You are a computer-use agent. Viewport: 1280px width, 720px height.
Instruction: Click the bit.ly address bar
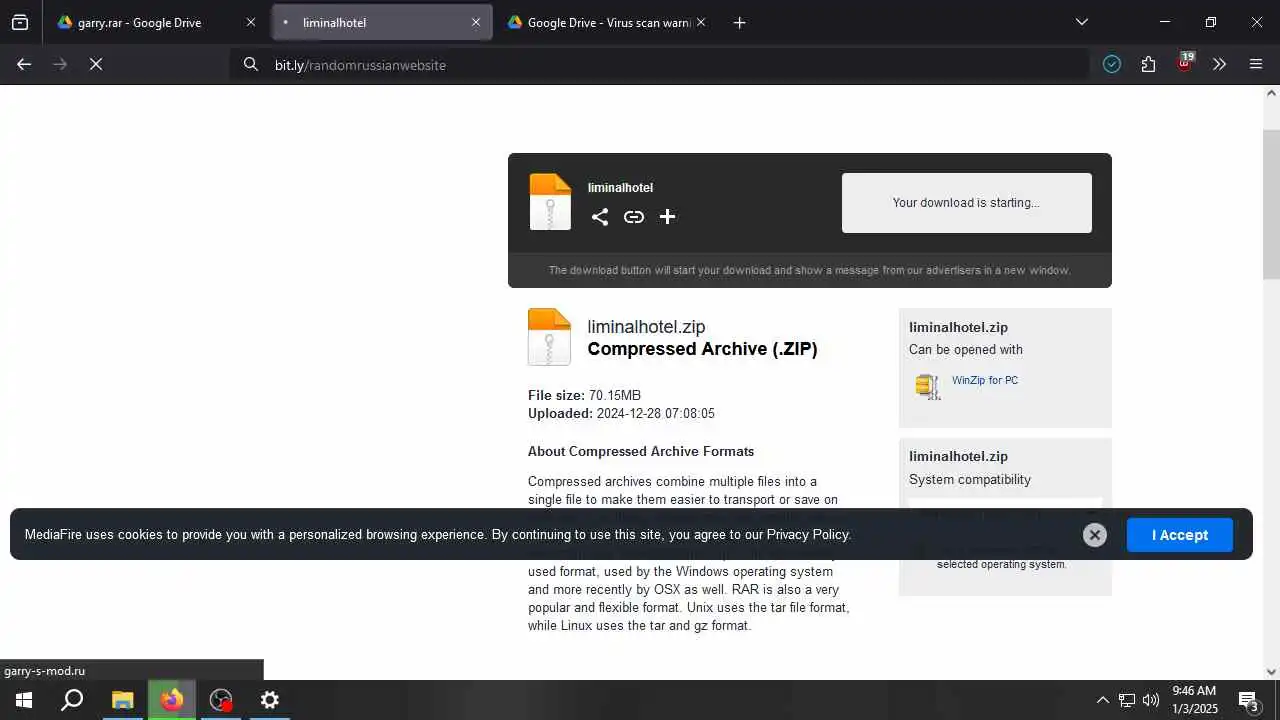[x=660, y=65]
